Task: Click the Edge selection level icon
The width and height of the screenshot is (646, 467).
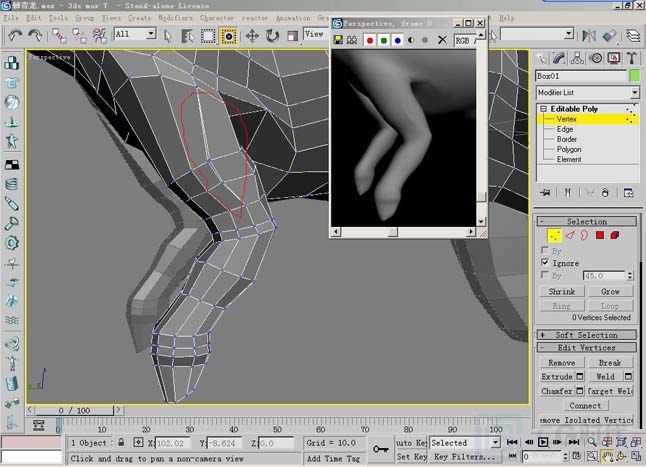Action: tap(570, 236)
